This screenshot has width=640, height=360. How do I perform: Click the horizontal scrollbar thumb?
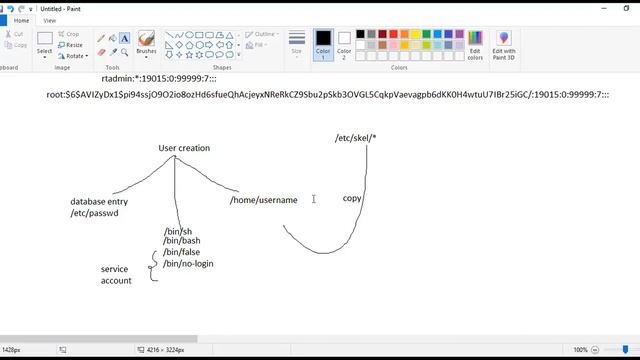(x=98, y=338)
